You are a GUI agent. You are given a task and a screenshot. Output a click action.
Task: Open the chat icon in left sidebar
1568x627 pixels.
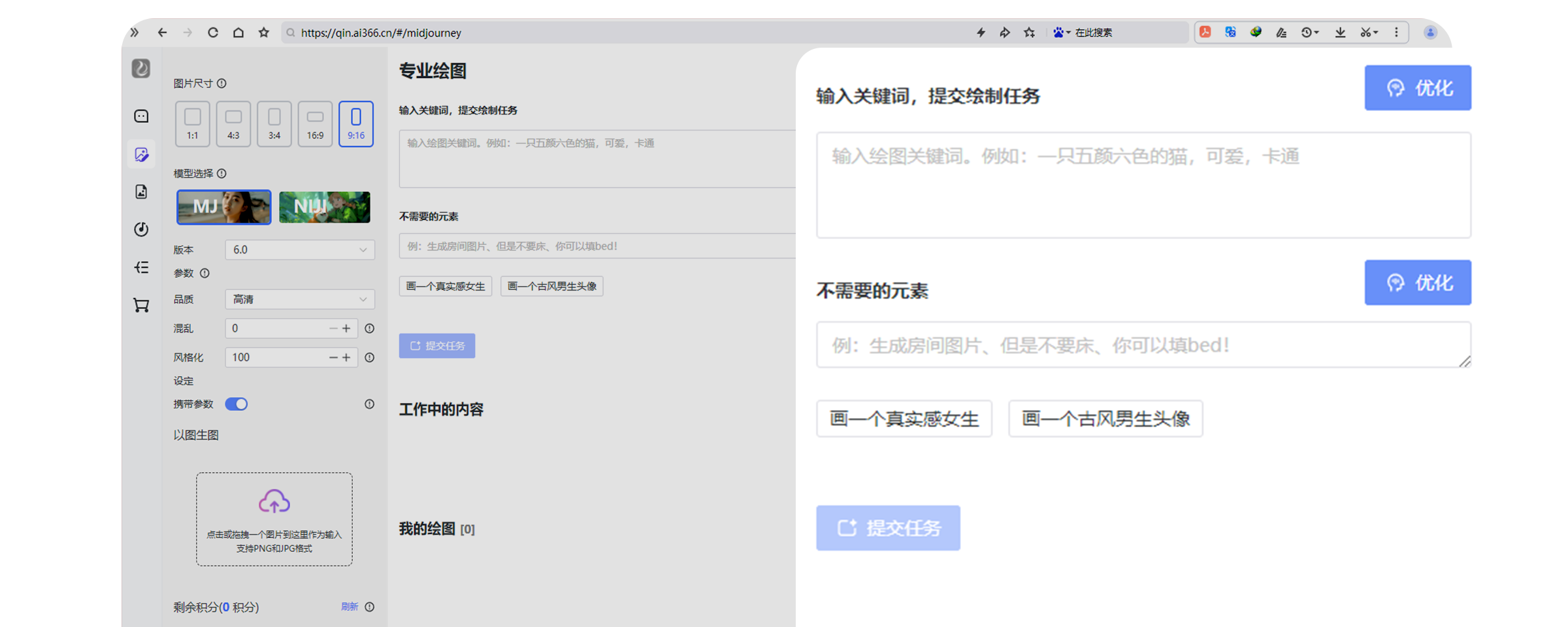(x=141, y=116)
